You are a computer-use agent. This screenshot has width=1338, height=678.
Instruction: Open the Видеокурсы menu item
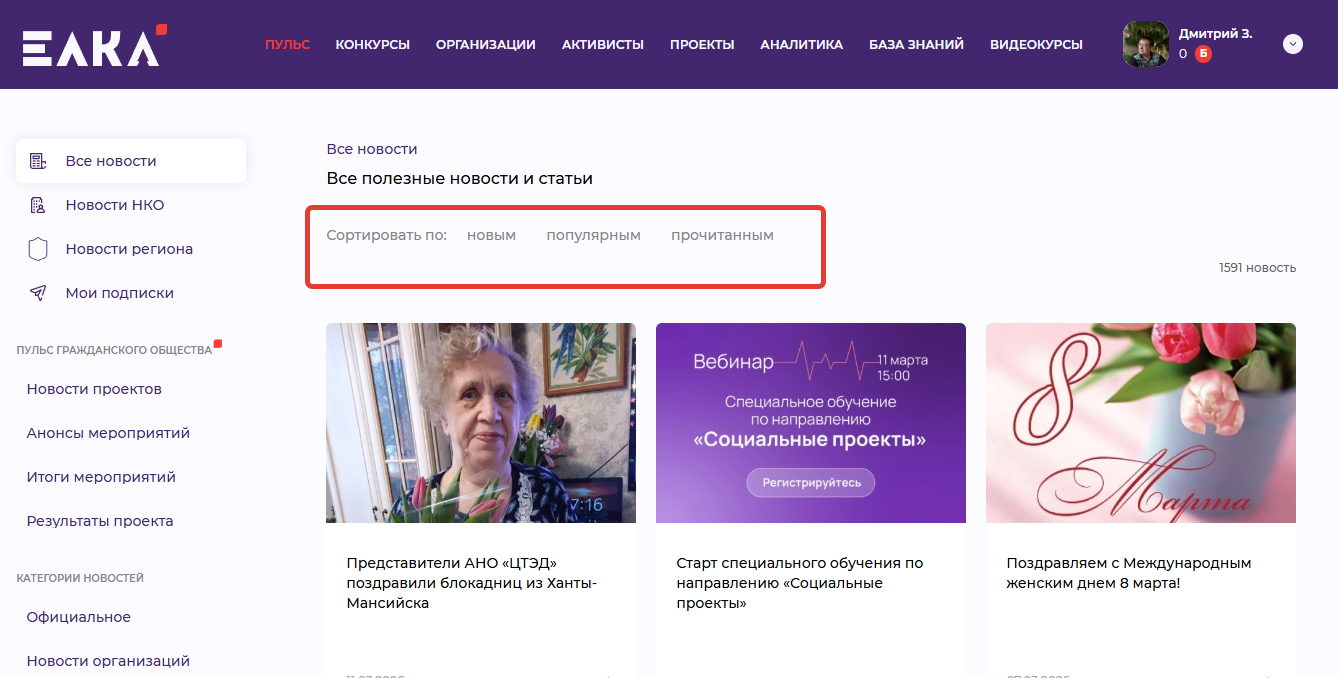[1036, 45]
